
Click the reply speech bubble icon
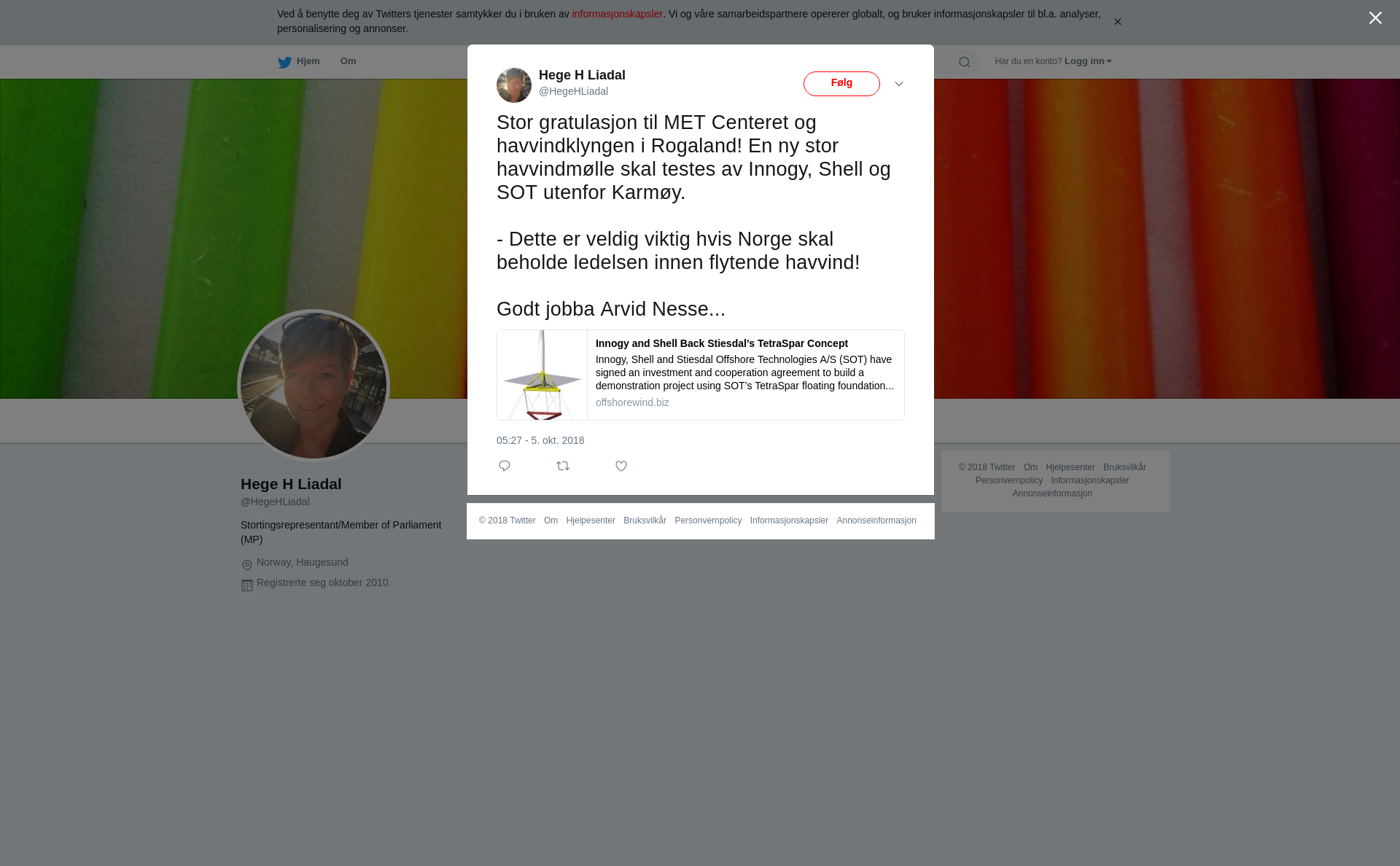[505, 466]
